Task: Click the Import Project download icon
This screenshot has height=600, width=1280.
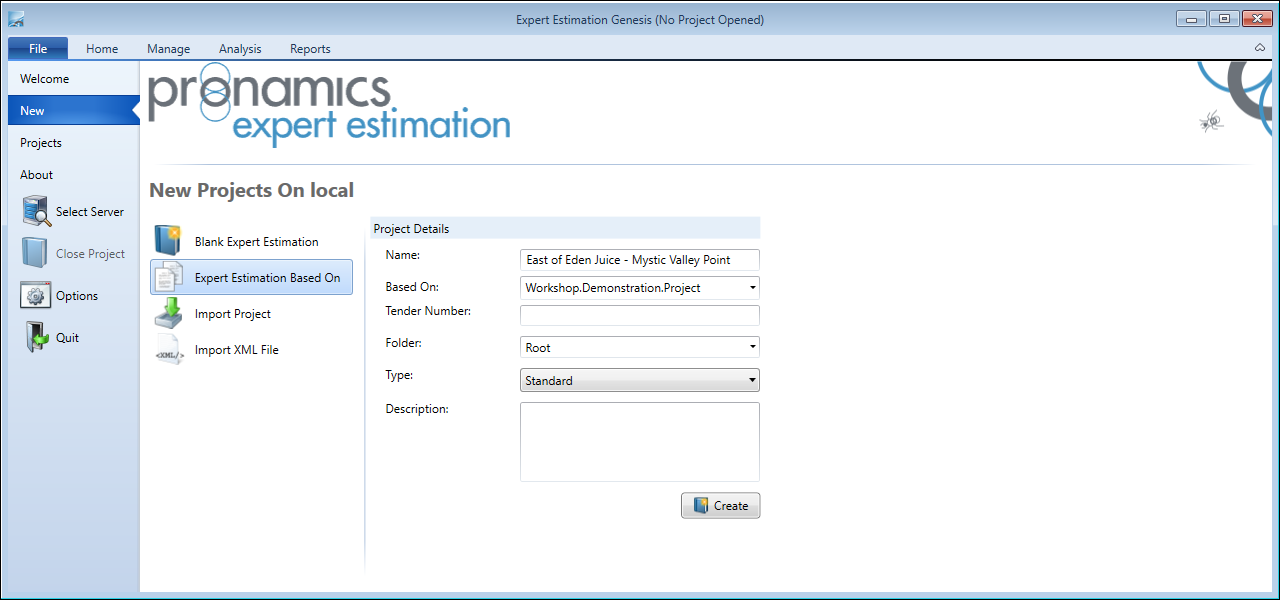Action: point(168,313)
